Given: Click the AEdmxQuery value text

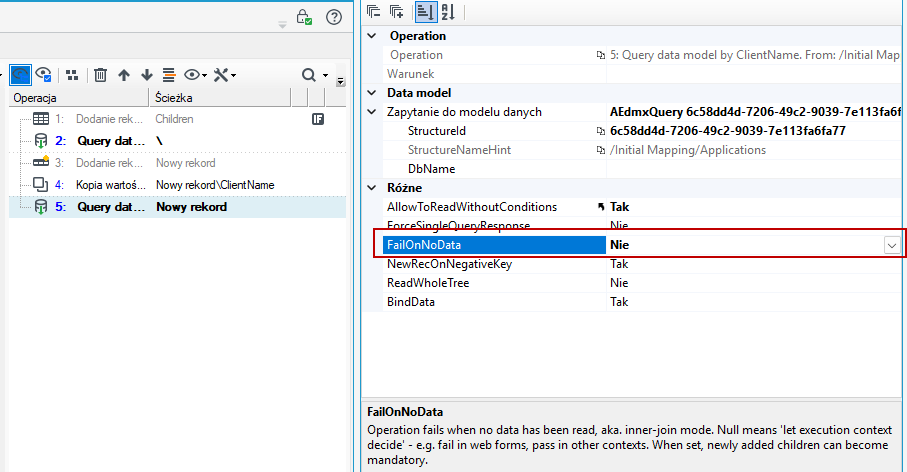Looking at the screenshot, I should (x=755, y=112).
